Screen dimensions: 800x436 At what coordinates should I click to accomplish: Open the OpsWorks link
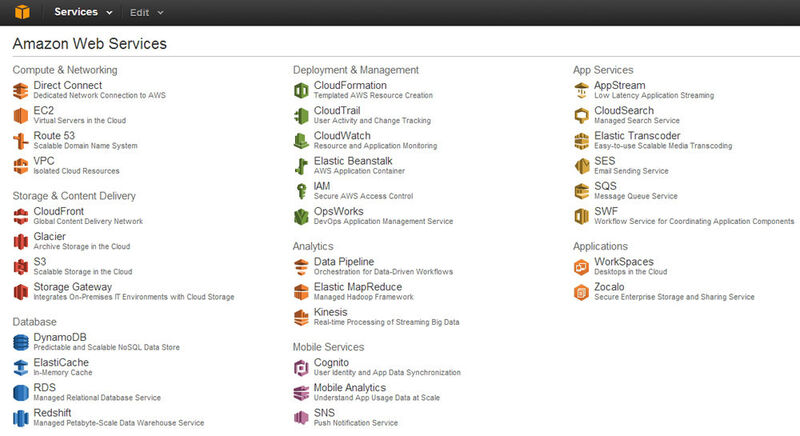click(338, 211)
